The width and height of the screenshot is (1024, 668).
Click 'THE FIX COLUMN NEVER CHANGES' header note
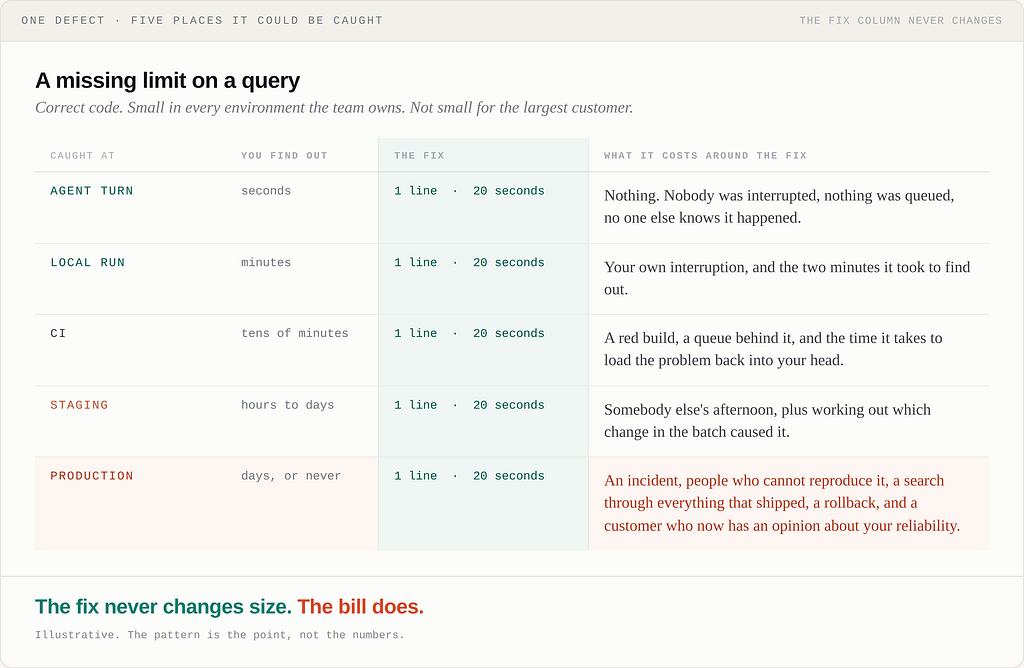(901, 20)
